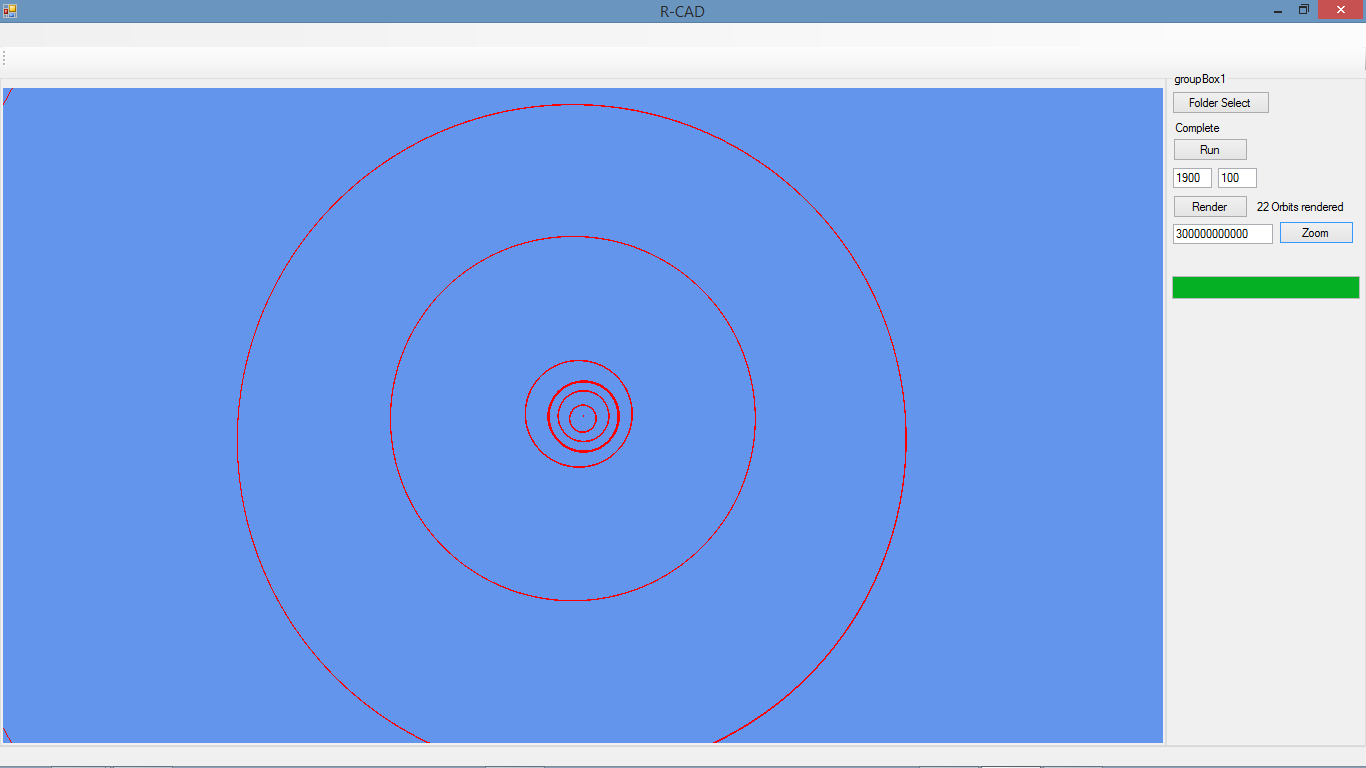Open the Folder Select dialog
The height and width of the screenshot is (768, 1366).
(x=1220, y=103)
